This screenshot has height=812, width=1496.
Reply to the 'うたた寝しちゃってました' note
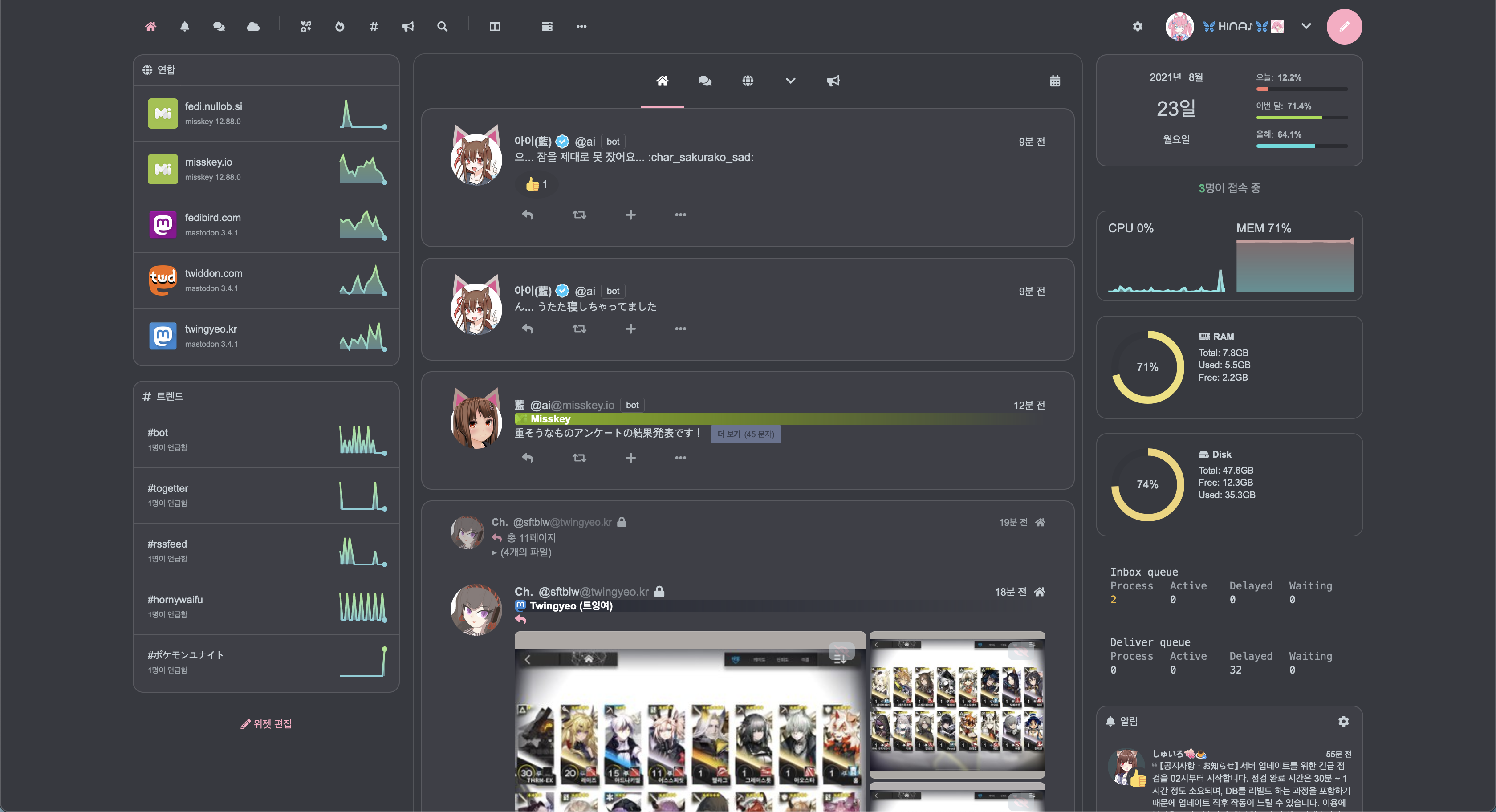[527, 329]
